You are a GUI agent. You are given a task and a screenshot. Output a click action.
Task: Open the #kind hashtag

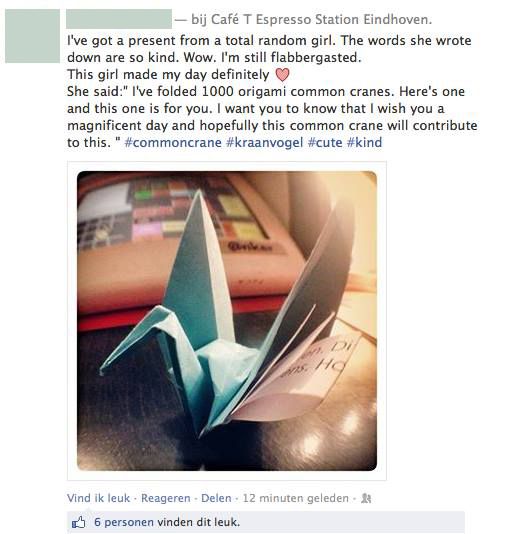(364, 142)
